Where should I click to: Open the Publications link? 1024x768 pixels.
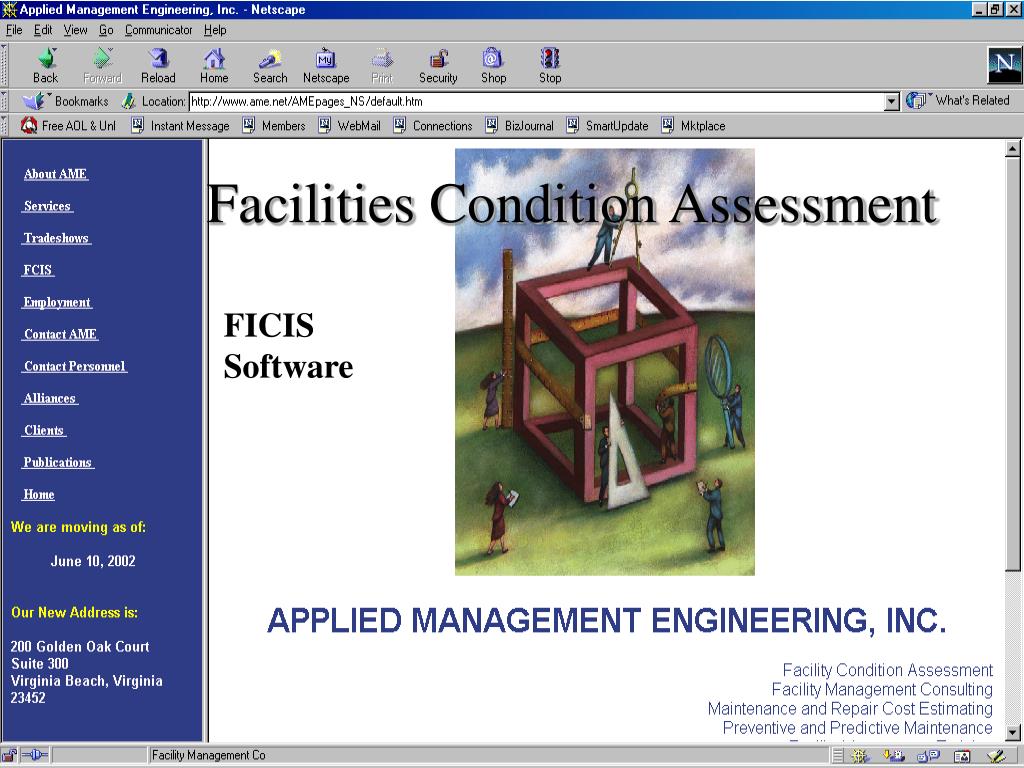point(58,462)
